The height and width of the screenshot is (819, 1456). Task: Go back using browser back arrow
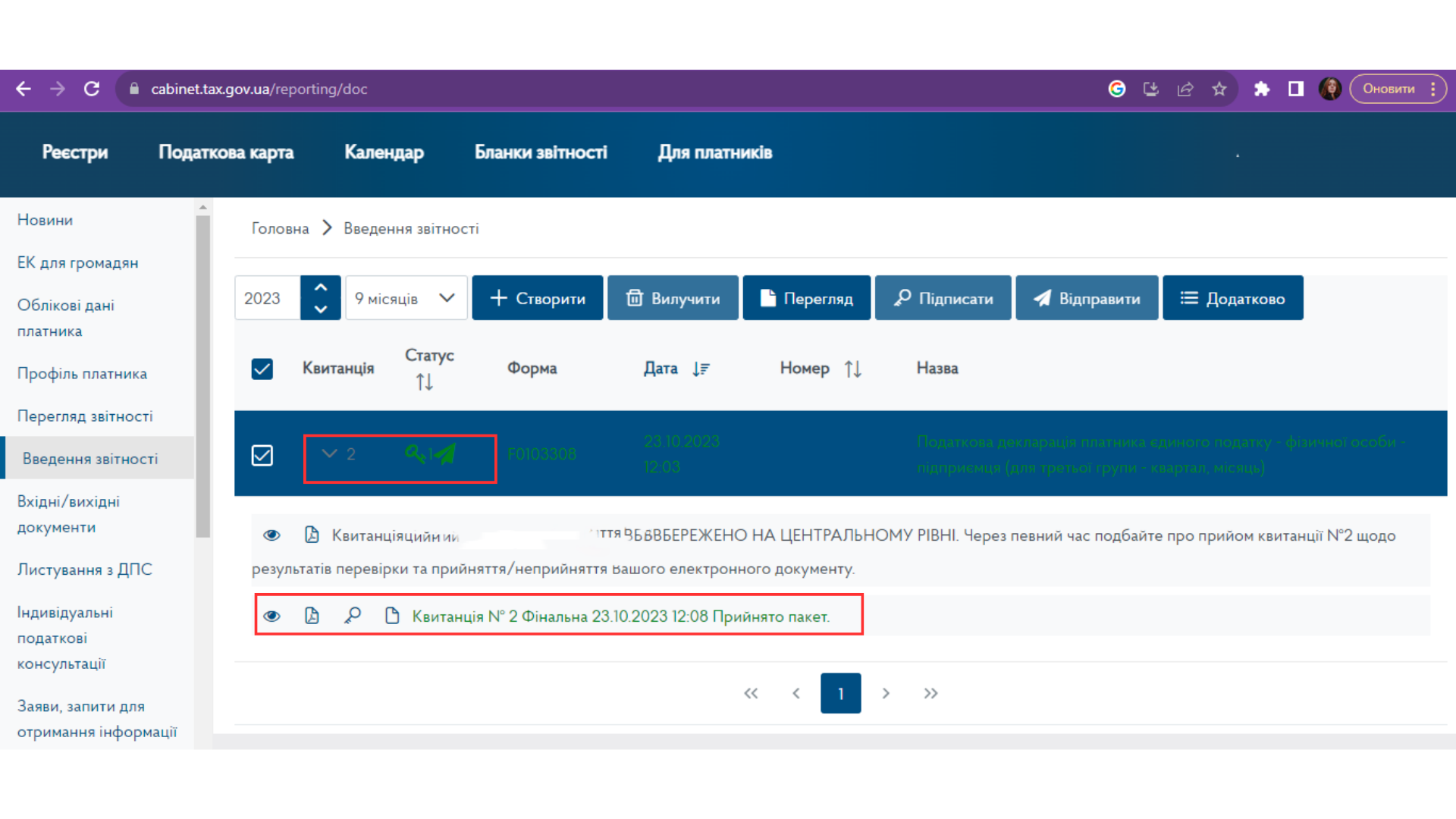pos(24,89)
